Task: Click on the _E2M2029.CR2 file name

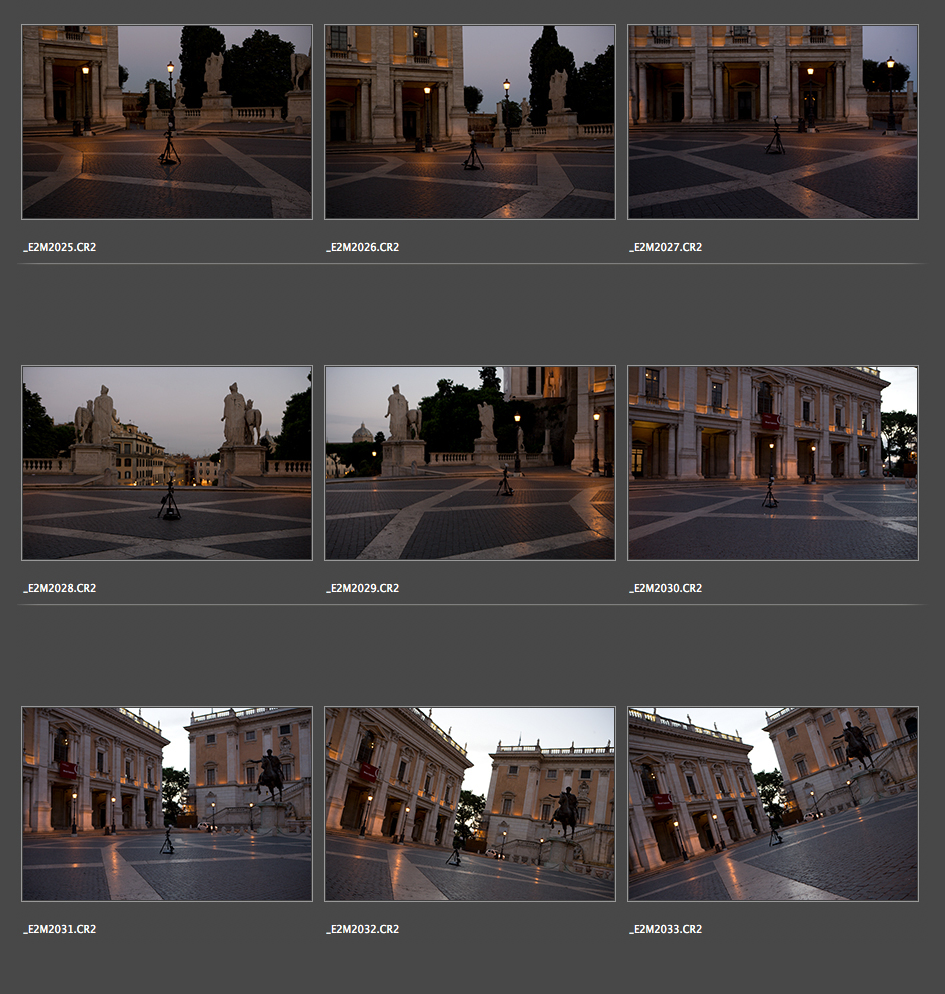Action: click(x=363, y=588)
